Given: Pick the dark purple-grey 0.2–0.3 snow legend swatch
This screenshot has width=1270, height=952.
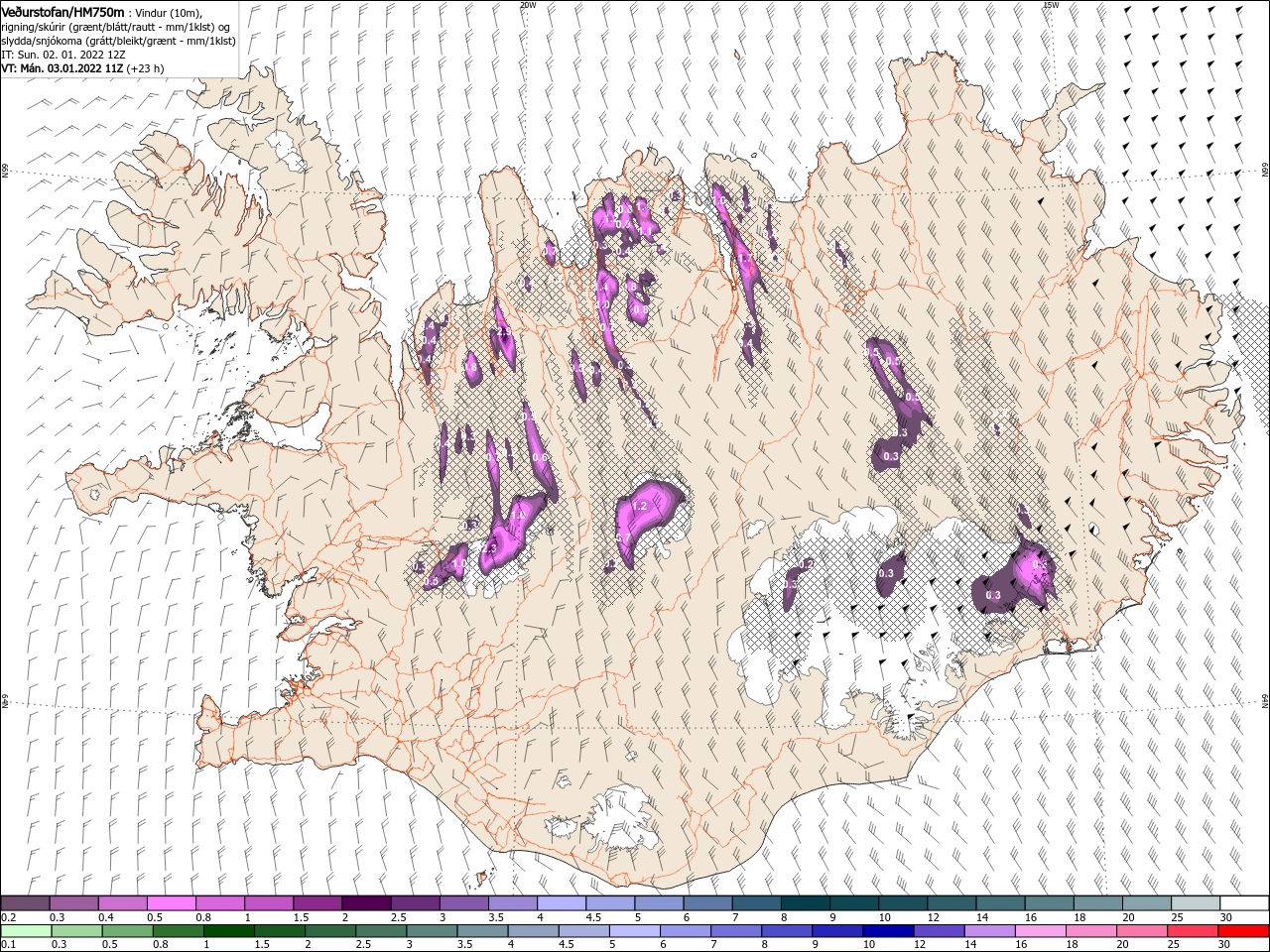Looking at the screenshot, I should [26, 903].
